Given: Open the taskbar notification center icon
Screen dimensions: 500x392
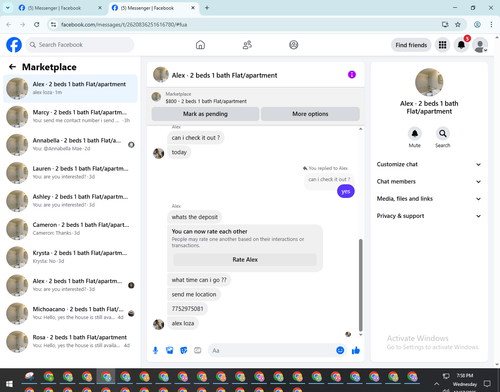Looking at the screenshot, I should (487, 384).
